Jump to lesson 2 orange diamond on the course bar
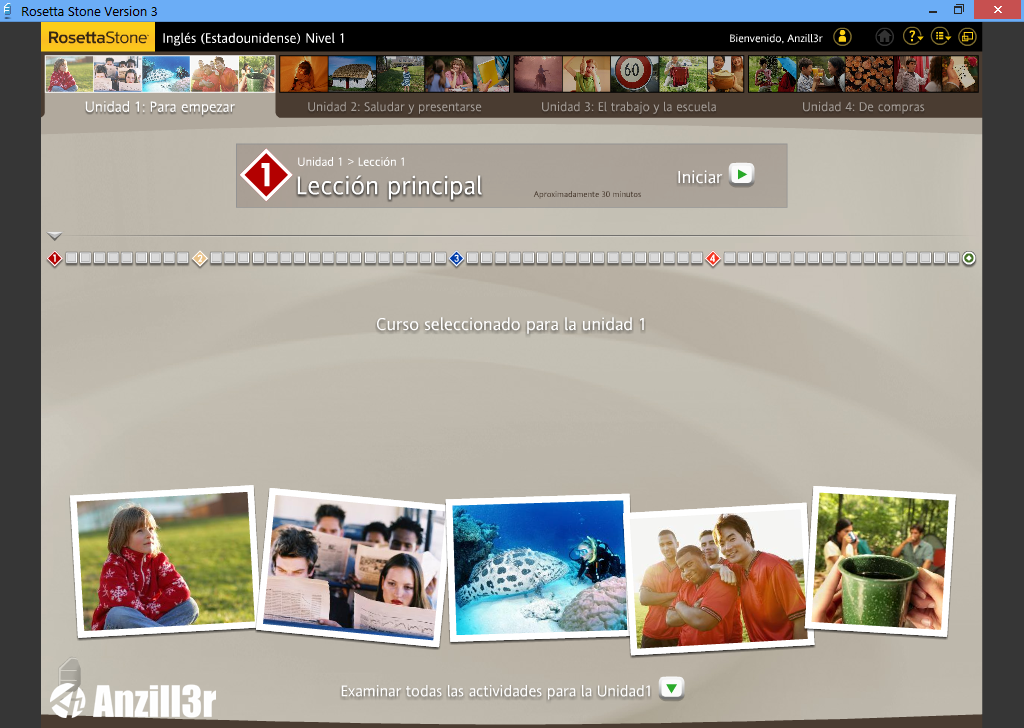Screen dimensions: 1024x728 pyautogui.click(x=200, y=259)
